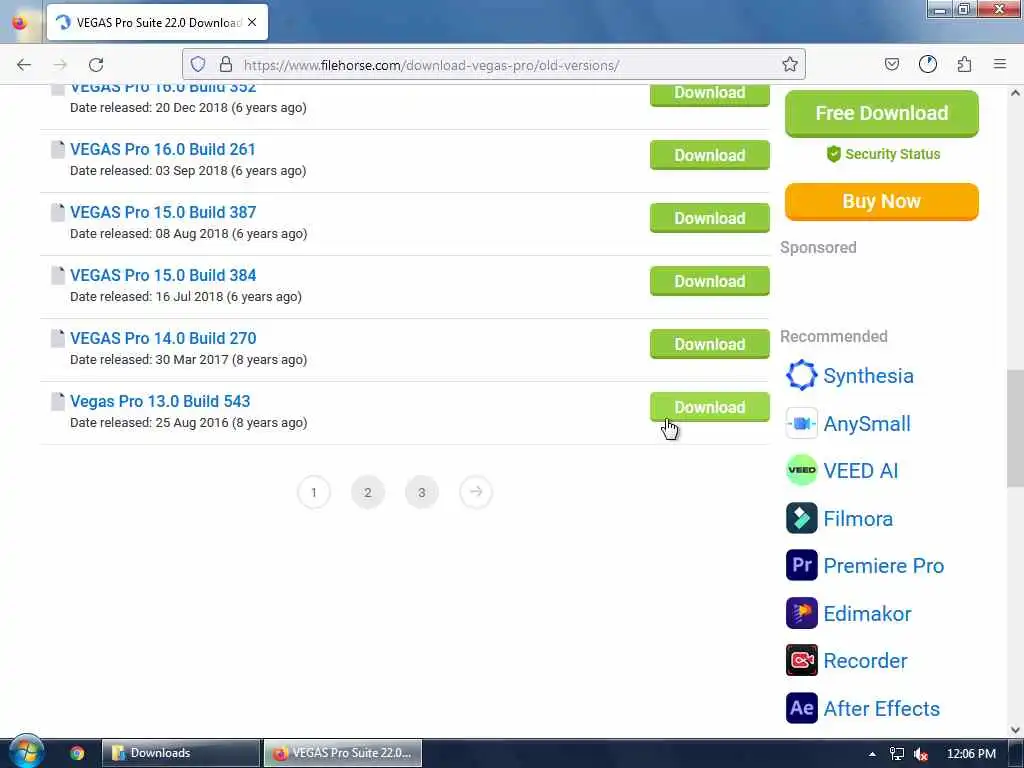Open the Firefox hamburger menu
The width and height of the screenshot is (1024, 768).
click(1000, 64)
